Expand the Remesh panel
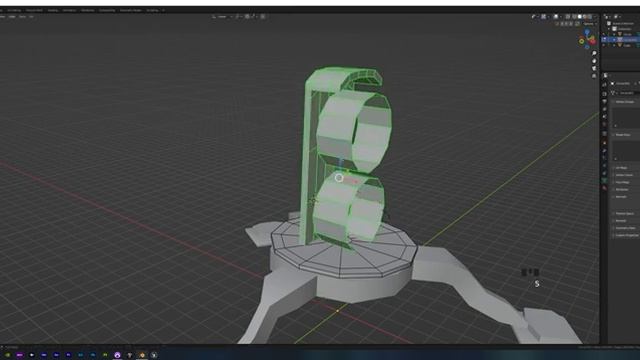 620,221
